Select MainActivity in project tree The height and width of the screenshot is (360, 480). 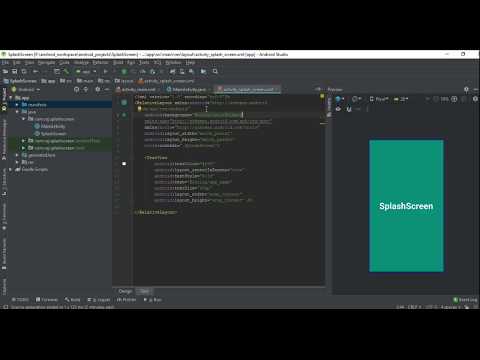click(x=50, y=126)
